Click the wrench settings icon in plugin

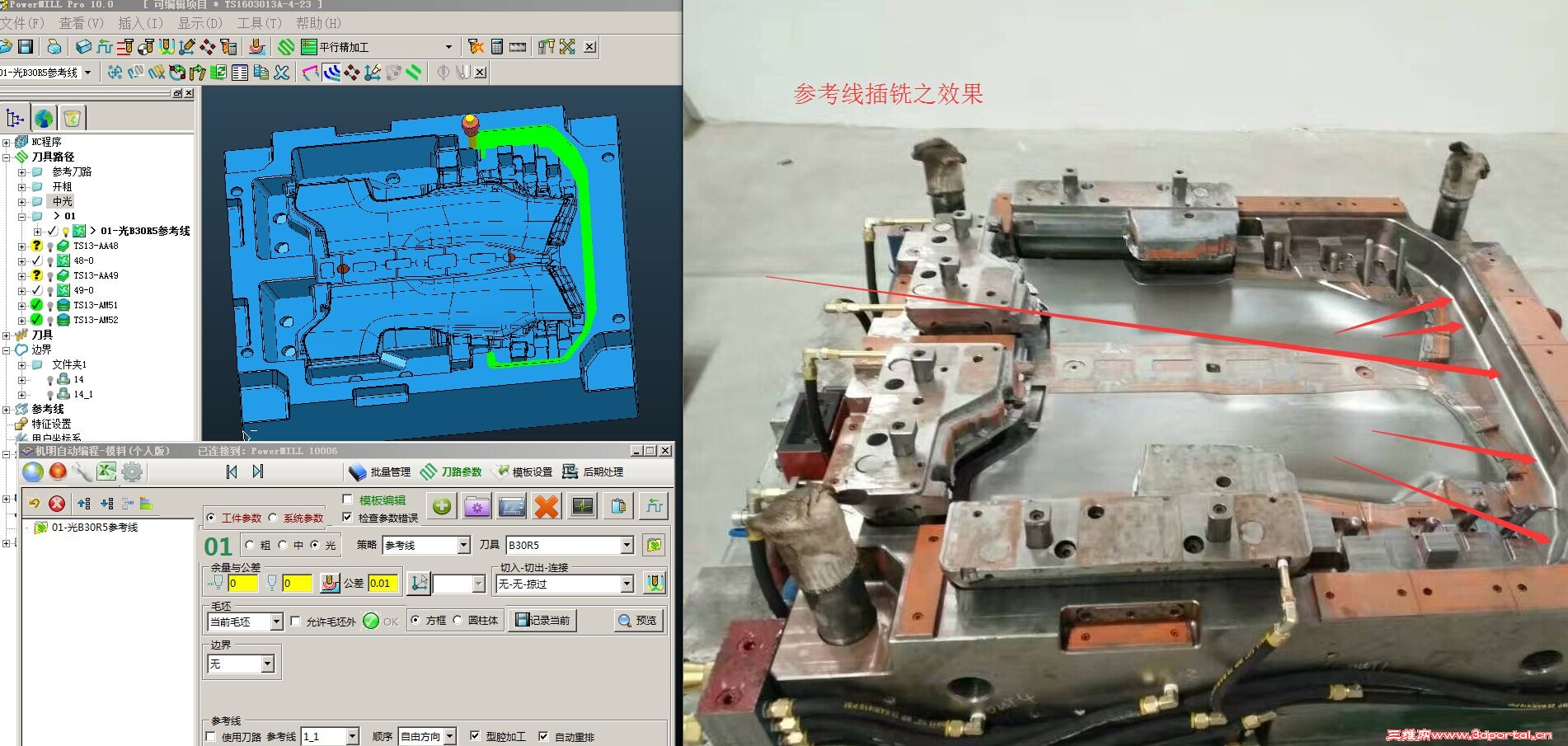pos(82,472)
